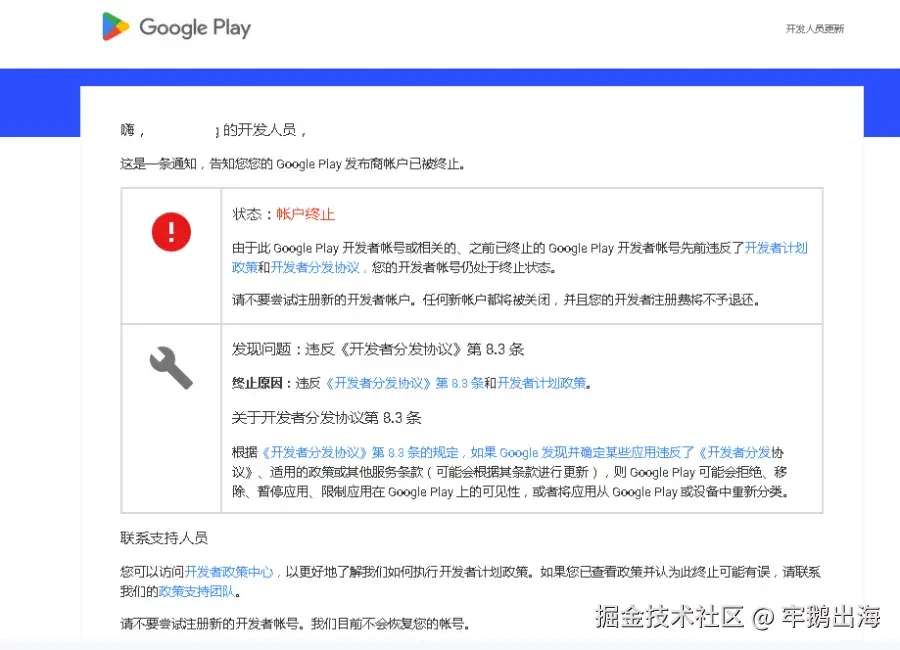900x650 pixels.
Task: Open 《开发者分发协议》第 8.3 条 link in 终止原因
Action: click(x=404, y=383)
